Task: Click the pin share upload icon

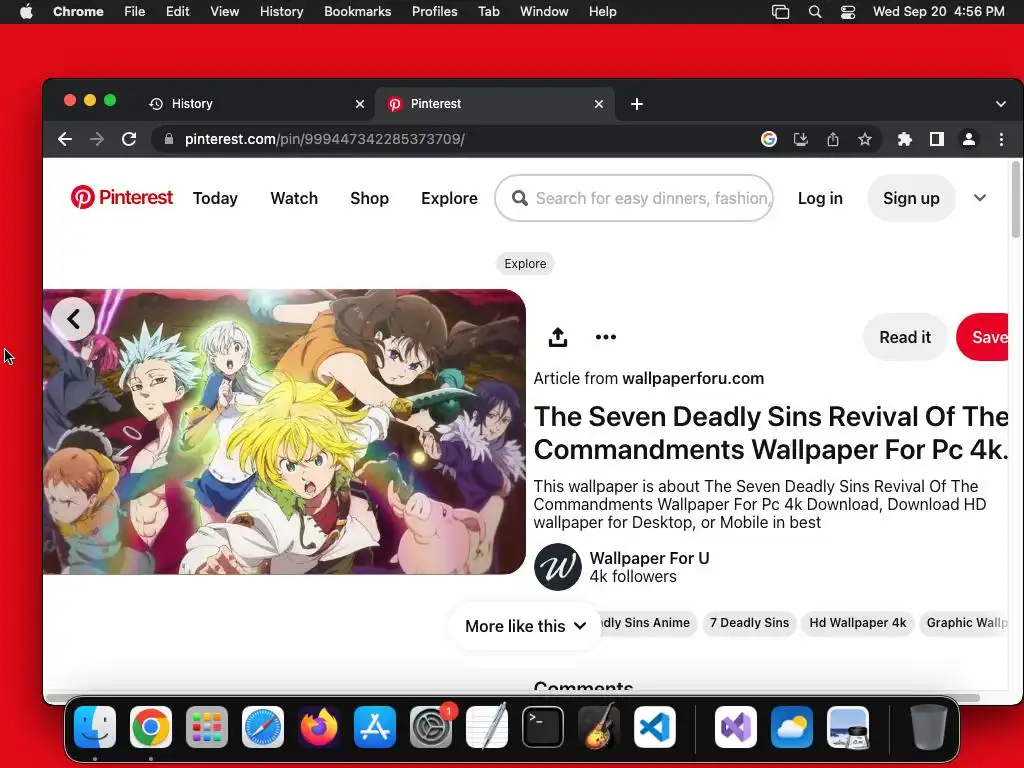Action: (558, 337)
